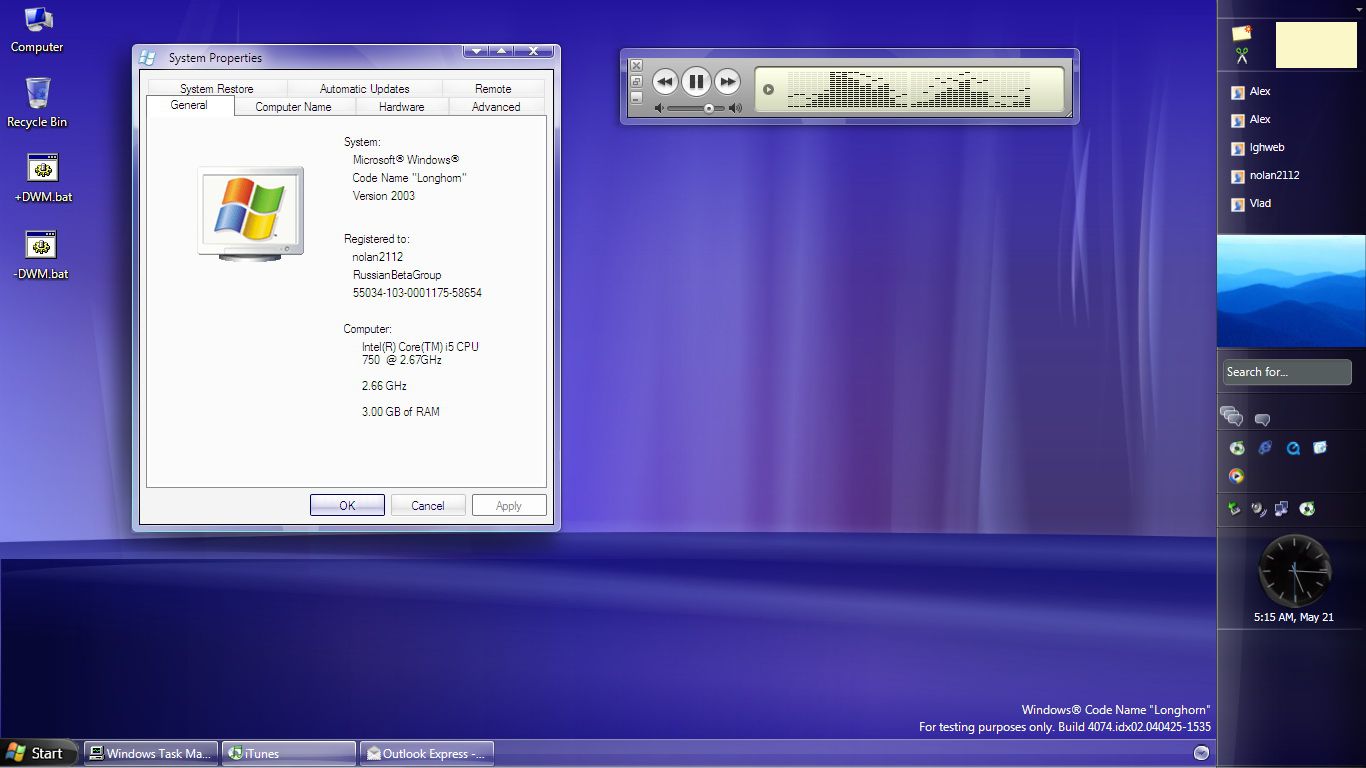
Task: Select first Alex contact in sidebar
Action: [x=1251, y=91]
